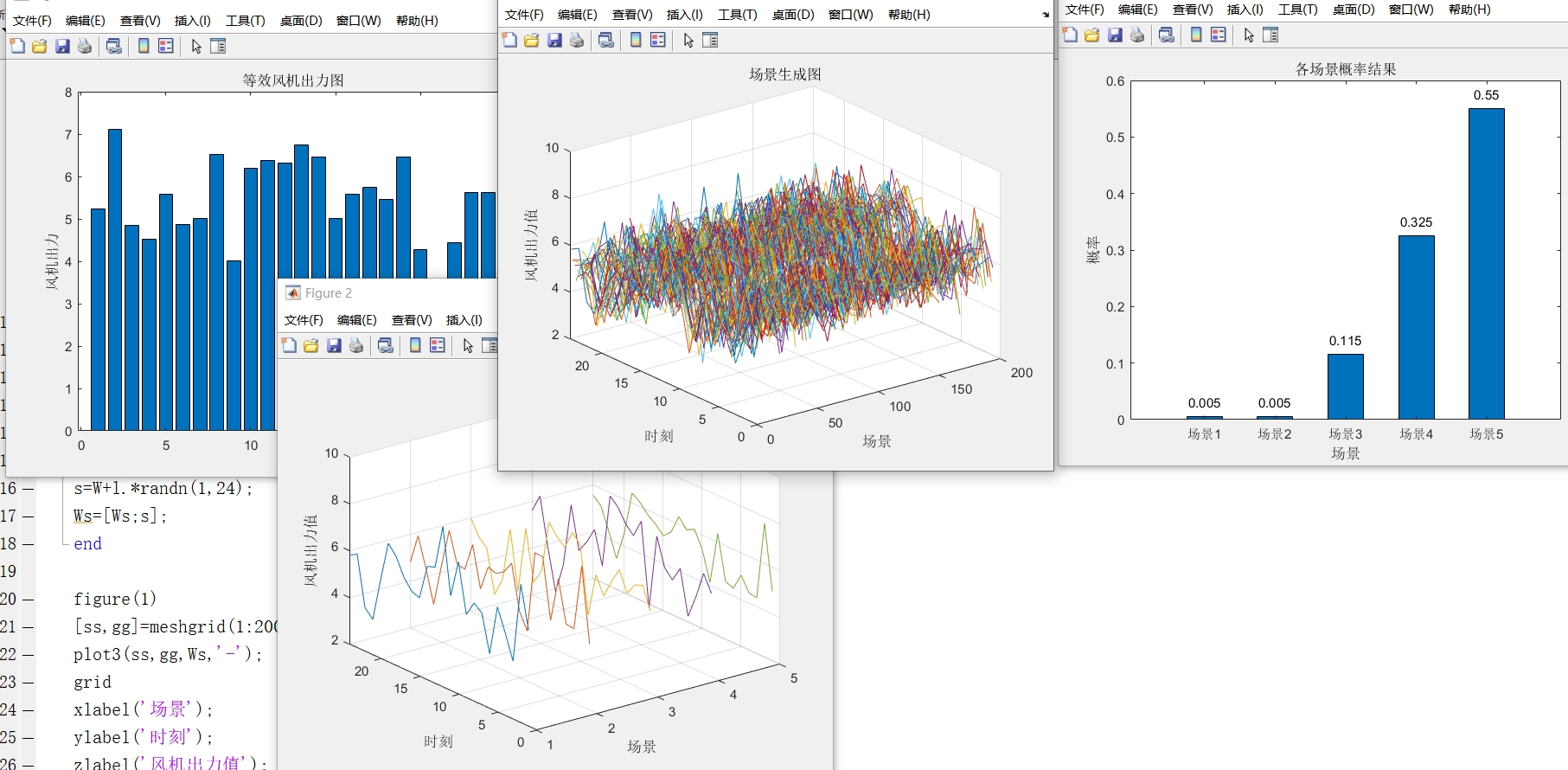Click Open File icon in the 各场景概率结果 window
Image resolution: width=1568 pixels, height=770 pixels.
coord(1092,35)
